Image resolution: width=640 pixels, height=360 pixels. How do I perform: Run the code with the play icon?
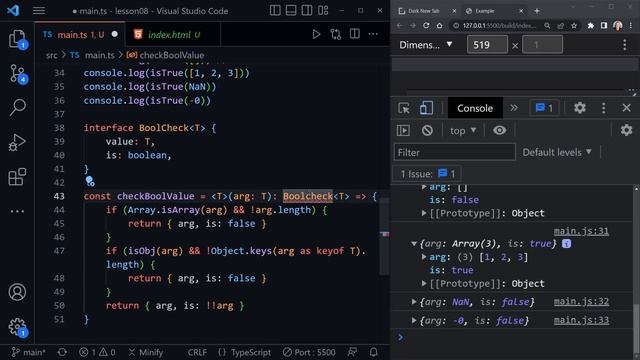coord(316,34)
